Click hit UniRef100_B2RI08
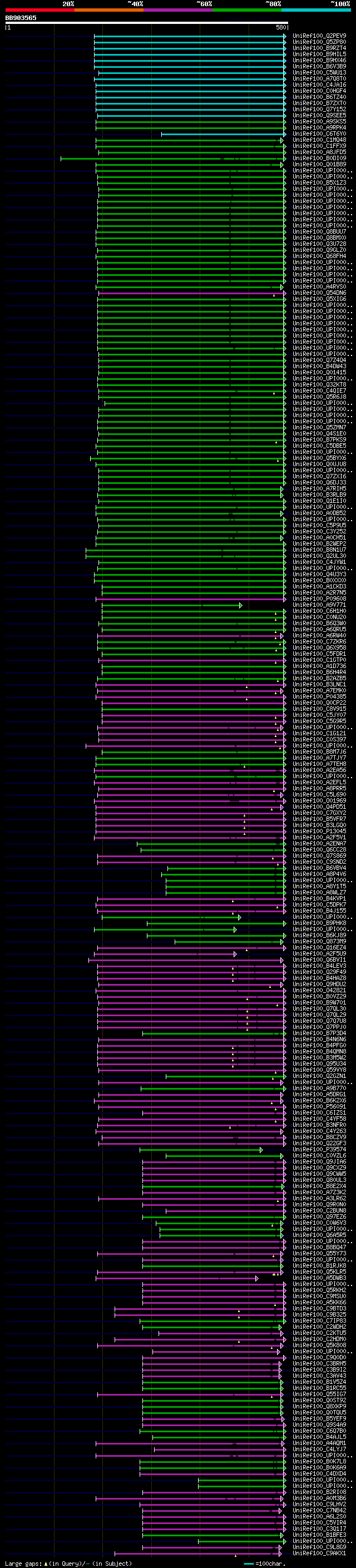This screenshot has height=1568, width=356. pos(319,1492)
